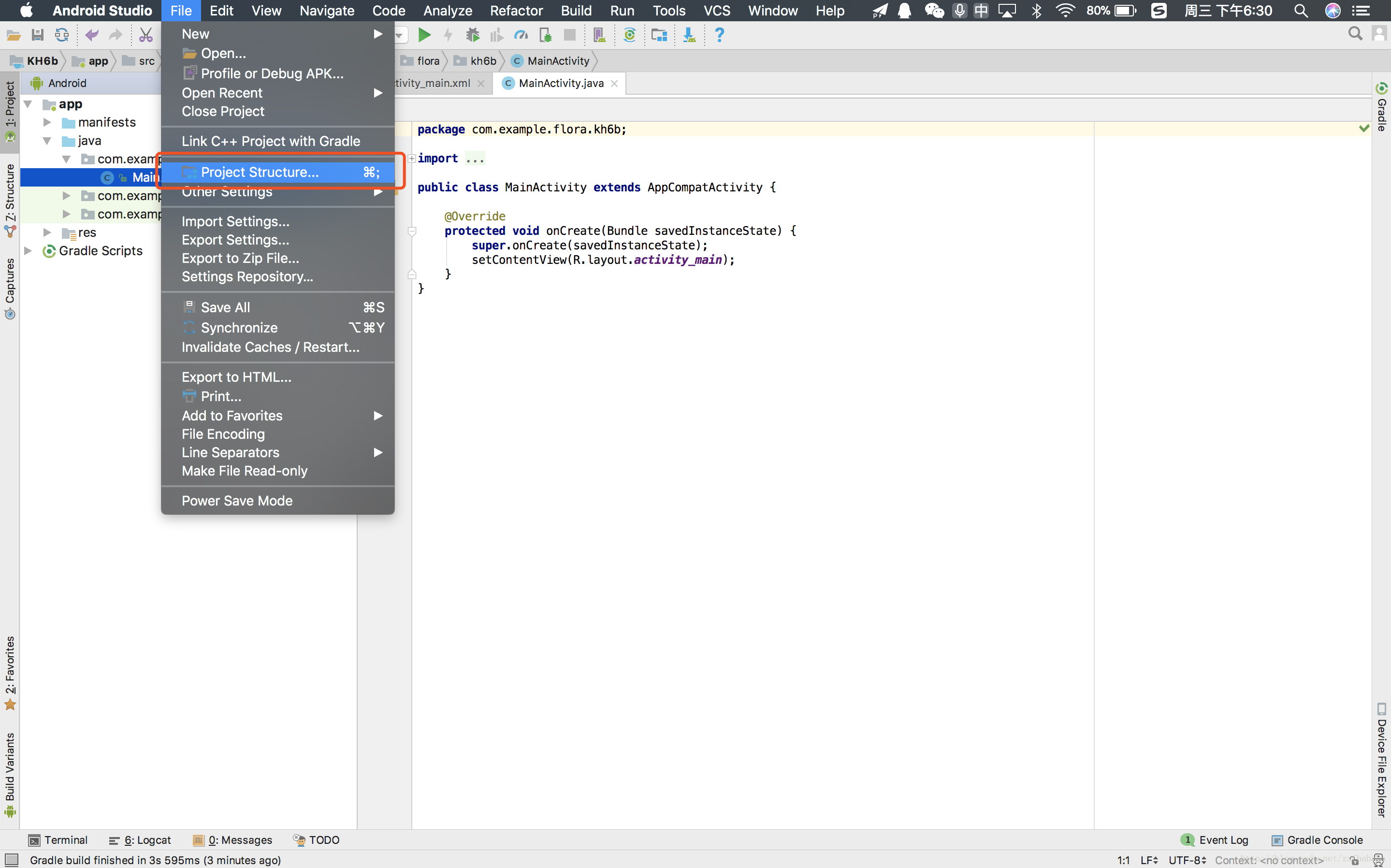Screen dimensions: 1391x868
Task: Open the Terminal tool window
Action: pos(58,840)
